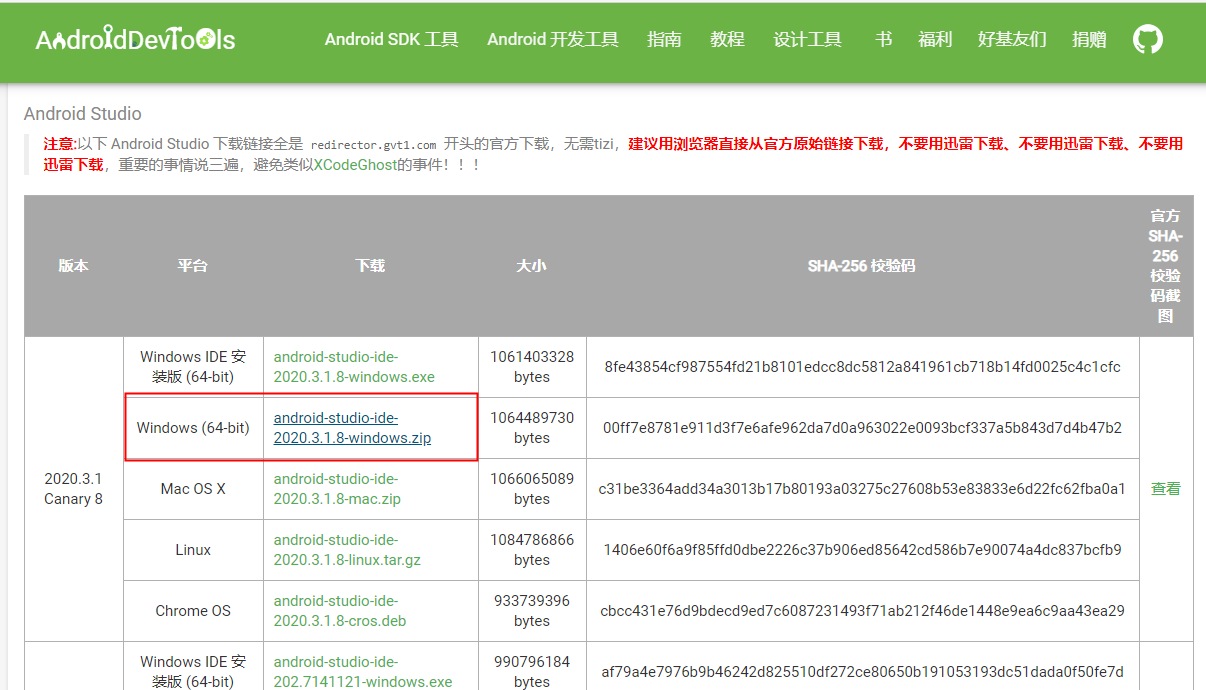Screen dimensions: 1206x690
Task: Select the 1084786866 bytes size cell
Action: click(532, 550)
